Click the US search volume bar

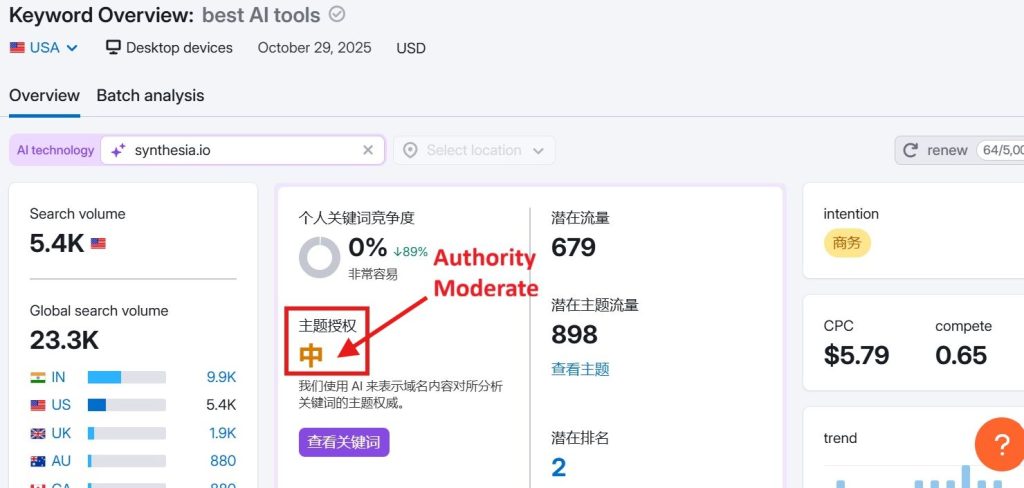(126, 405)
